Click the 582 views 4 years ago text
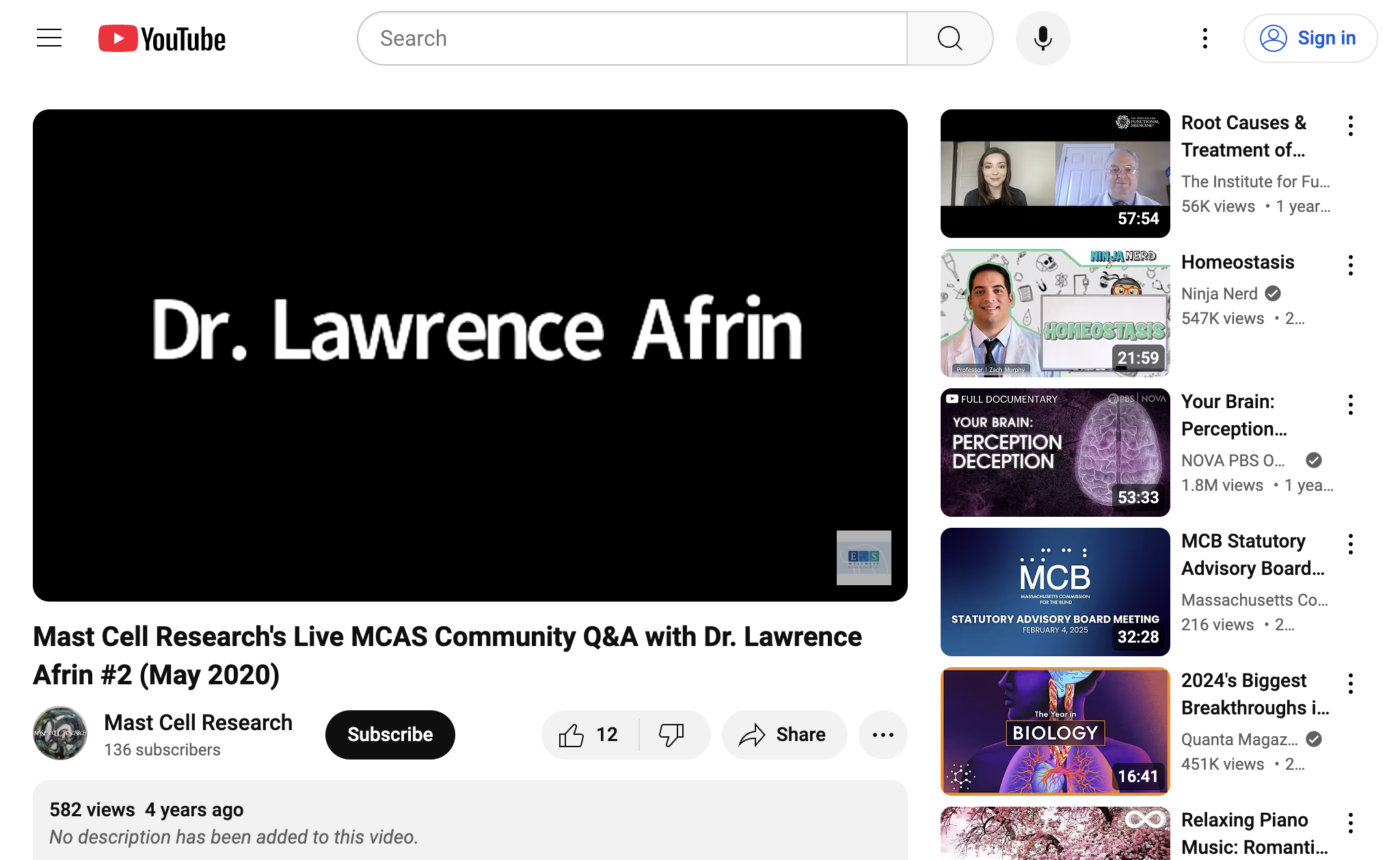 pyautogui.click(x=146, y=809)
